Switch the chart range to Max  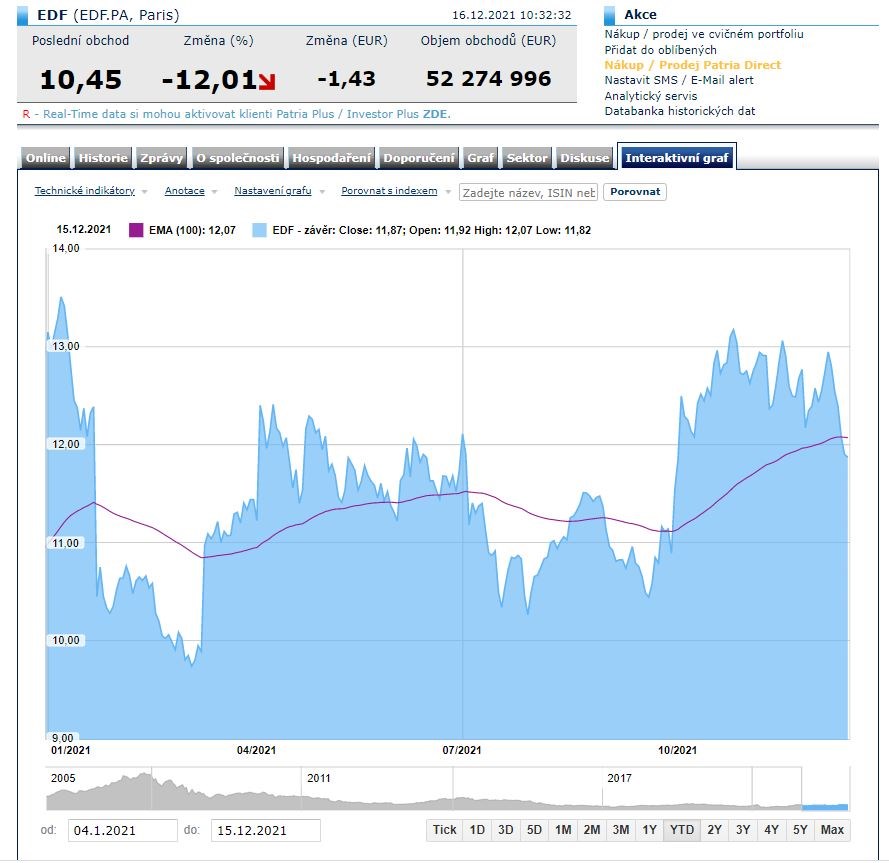coord(832,829)
